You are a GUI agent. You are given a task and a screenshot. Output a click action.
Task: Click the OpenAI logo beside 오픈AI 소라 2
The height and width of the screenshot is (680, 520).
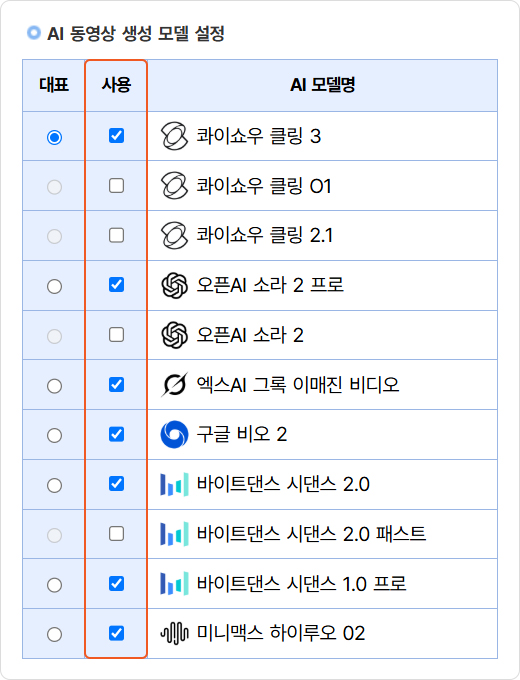tap(174, 335)
